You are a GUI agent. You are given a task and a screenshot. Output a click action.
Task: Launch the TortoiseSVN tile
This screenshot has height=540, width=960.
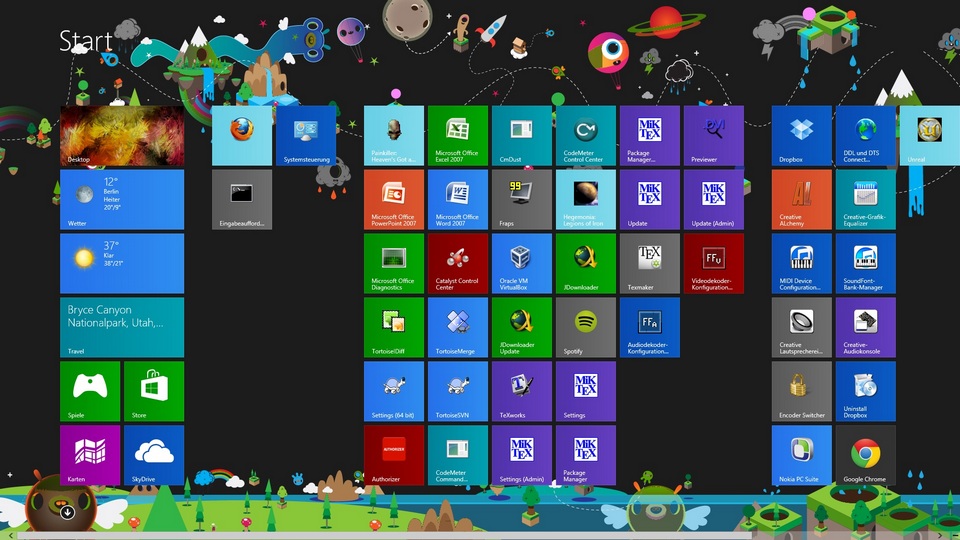[458, 391]
